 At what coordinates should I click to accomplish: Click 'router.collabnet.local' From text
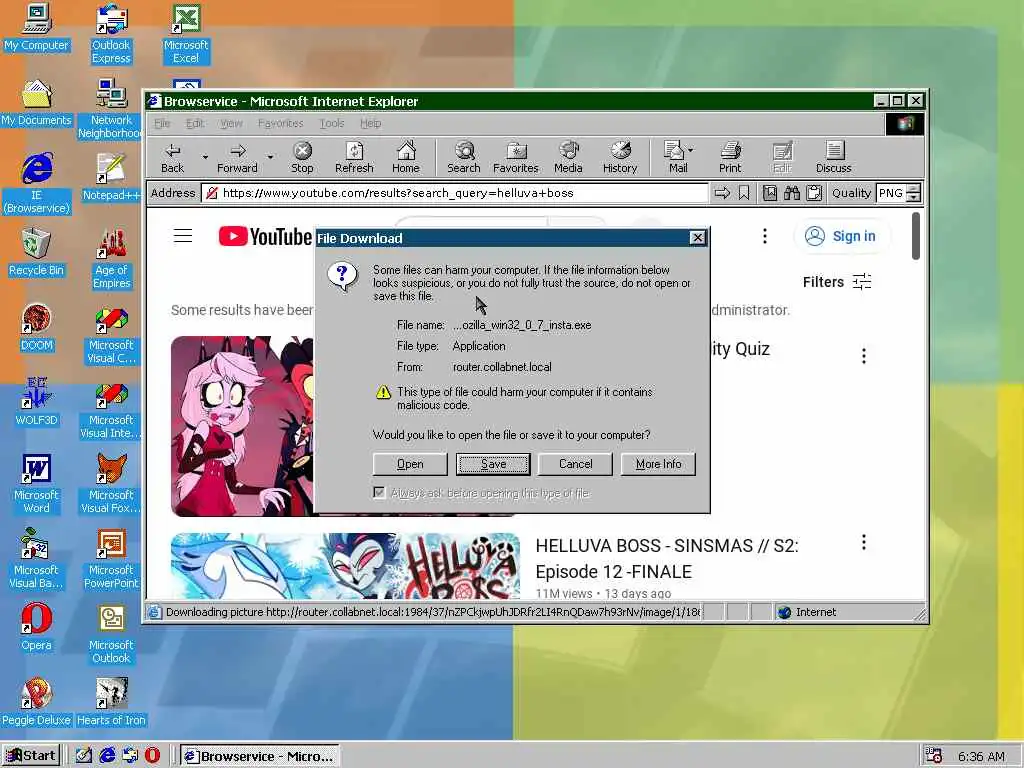tap(502, 367)
